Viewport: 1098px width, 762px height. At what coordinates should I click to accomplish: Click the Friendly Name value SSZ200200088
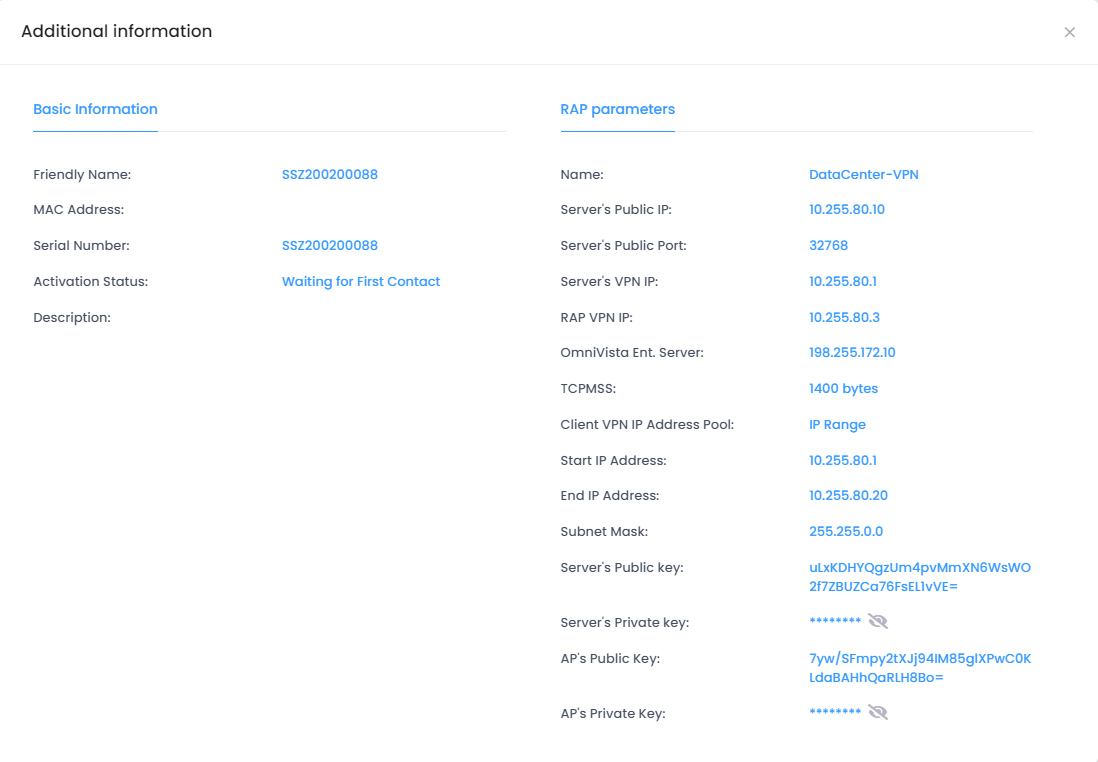(x=329, y=174)
